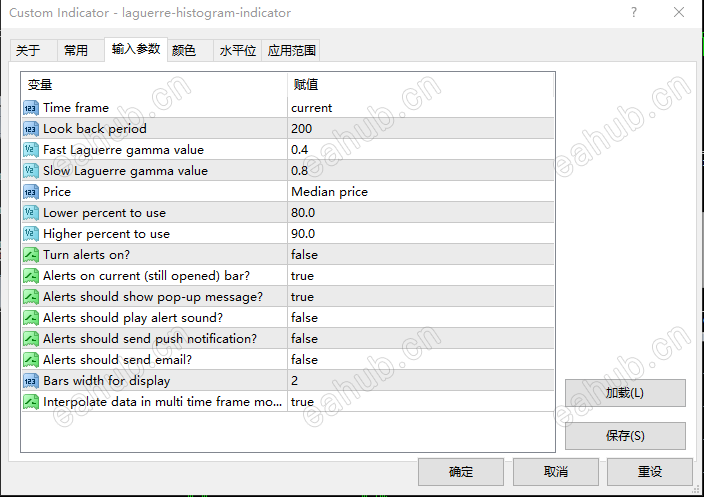704x497 pixels.
Task: Click the icon for pop-up message alerts
Action: pyautogui.click(x=31, y=297)
